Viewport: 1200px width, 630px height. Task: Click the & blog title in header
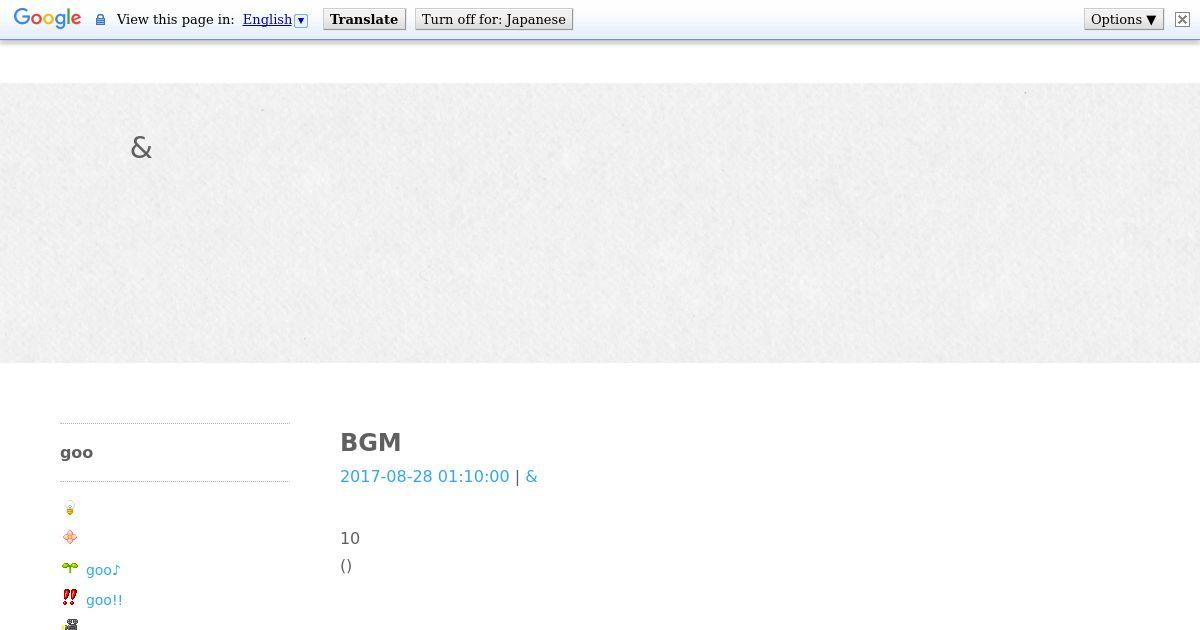(x=141, y=148)
